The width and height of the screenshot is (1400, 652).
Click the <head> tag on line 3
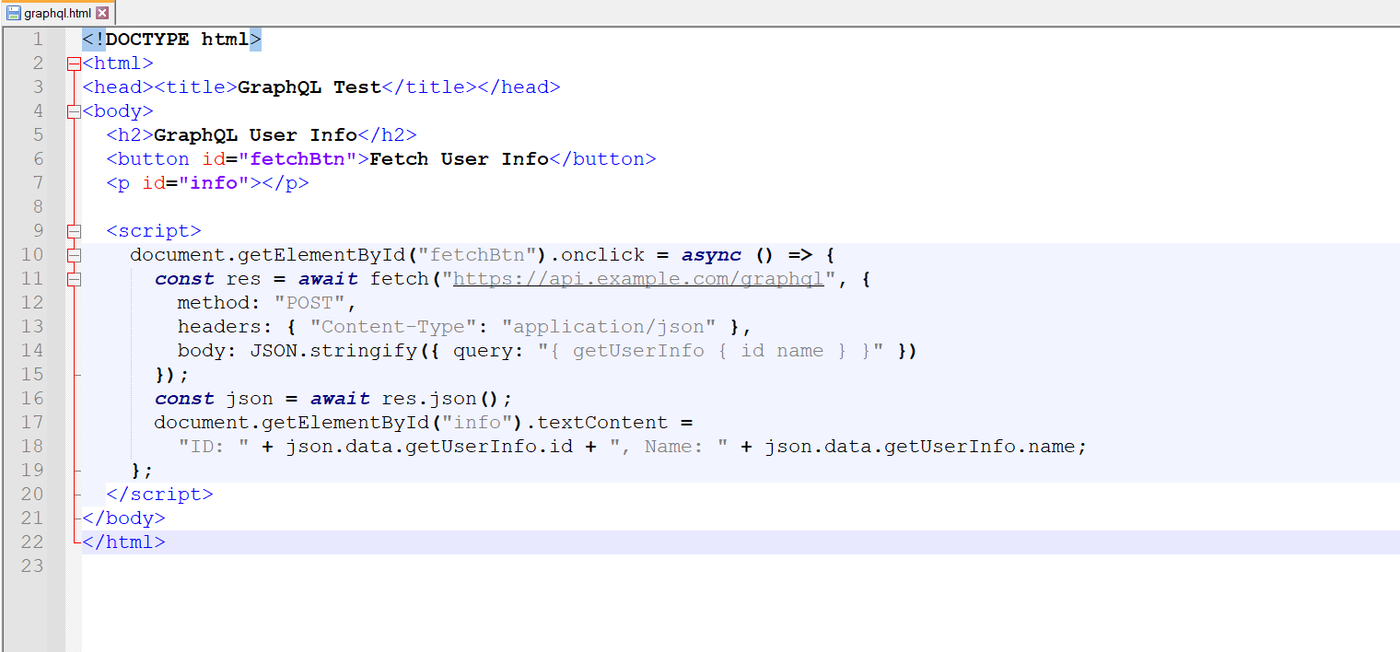click(x=118, y=87)
